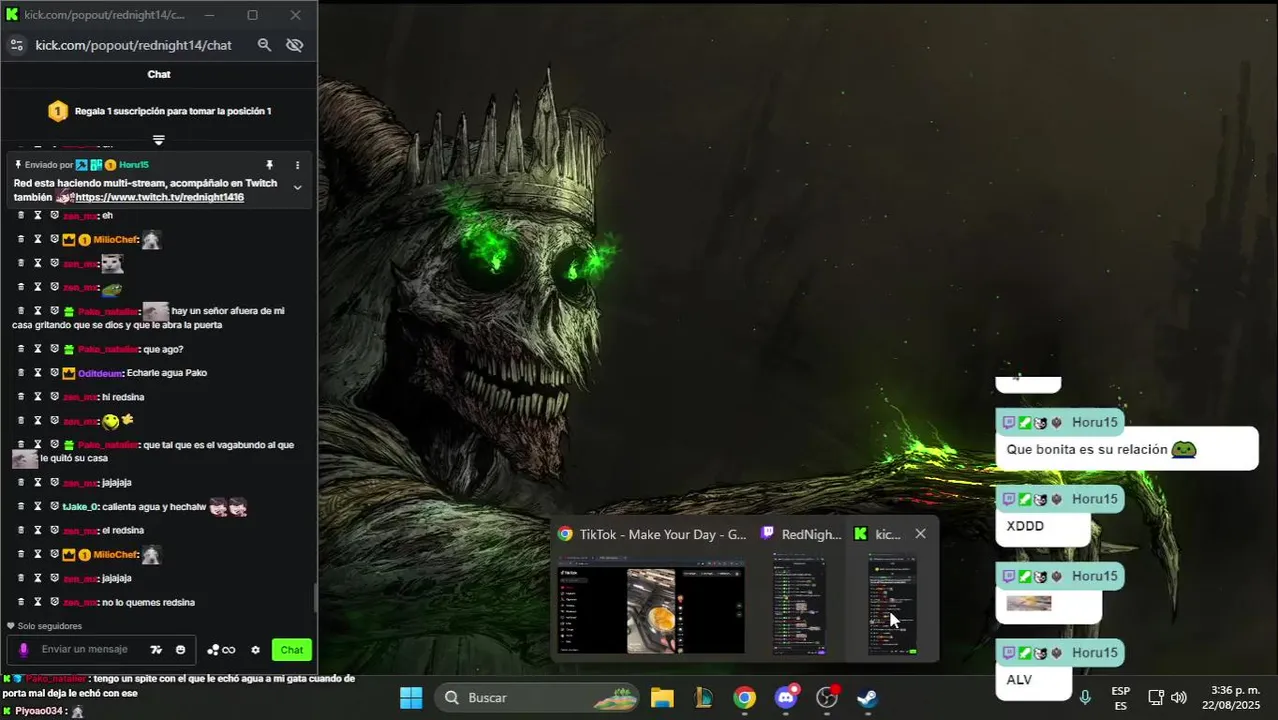The height and width of the screenshot is (720, 1278).
Task: Open Google Chrome from taskbar
Action: click(744, 697)
